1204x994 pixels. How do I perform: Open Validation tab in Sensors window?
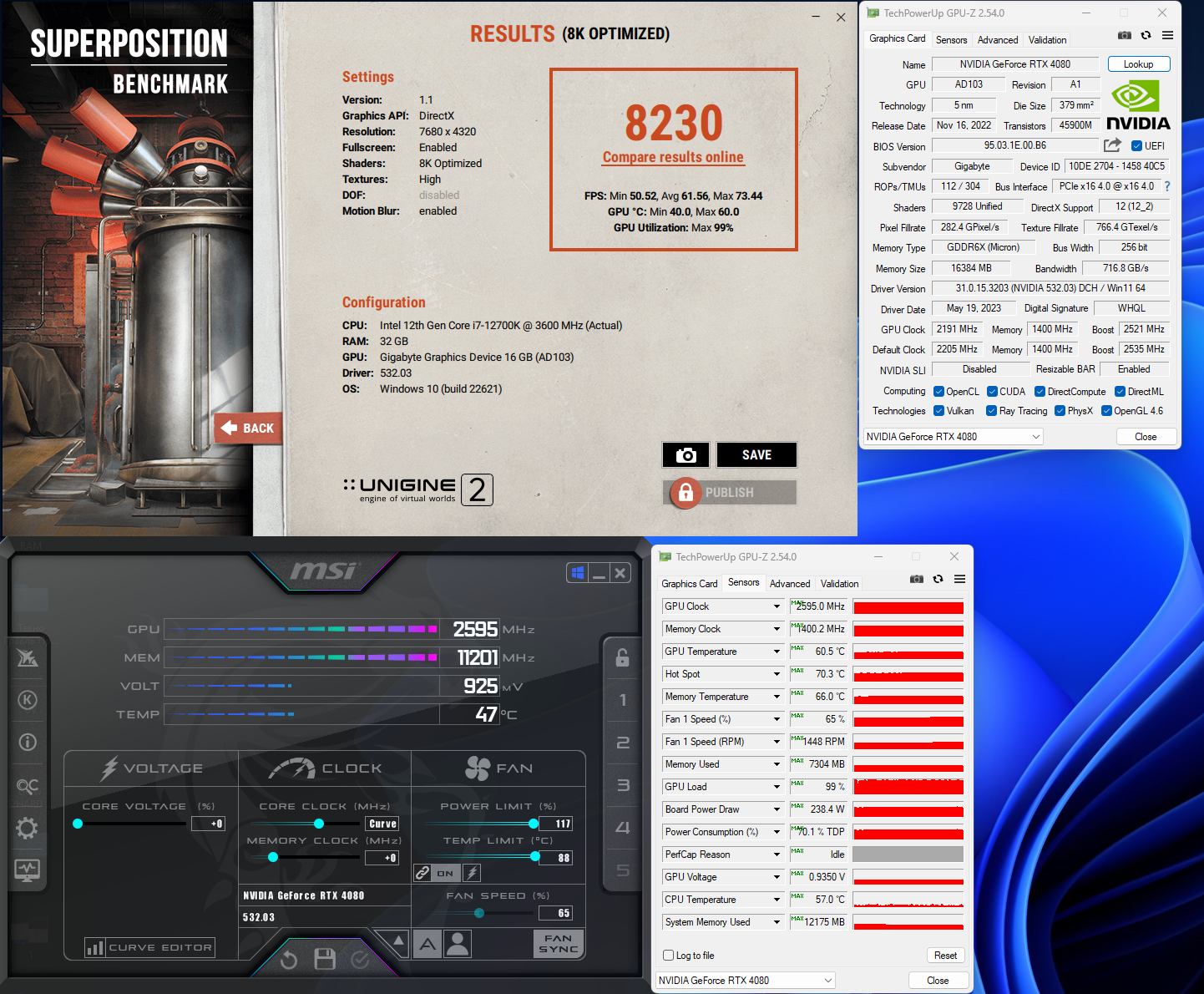[839, 584]
